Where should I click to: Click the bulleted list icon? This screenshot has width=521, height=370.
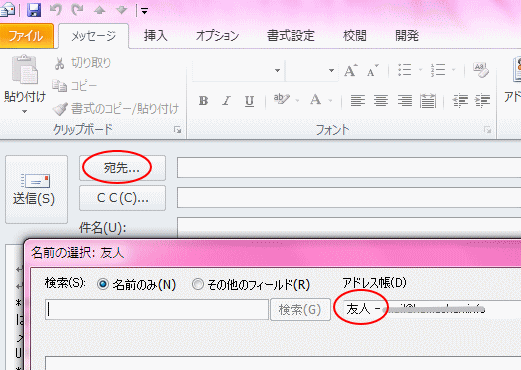point(404,70)
